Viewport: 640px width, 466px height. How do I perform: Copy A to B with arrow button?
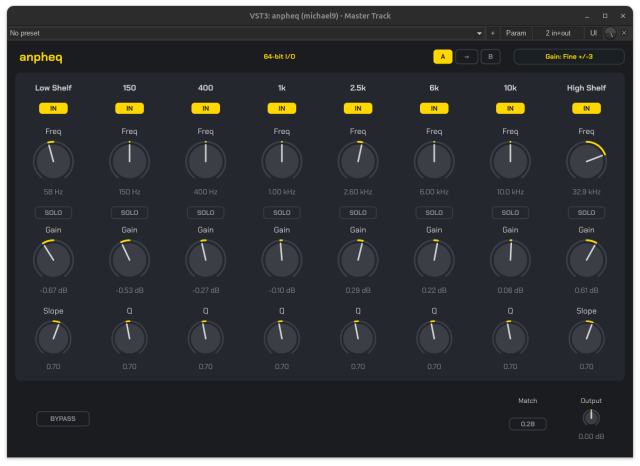(x=467, y=57)
